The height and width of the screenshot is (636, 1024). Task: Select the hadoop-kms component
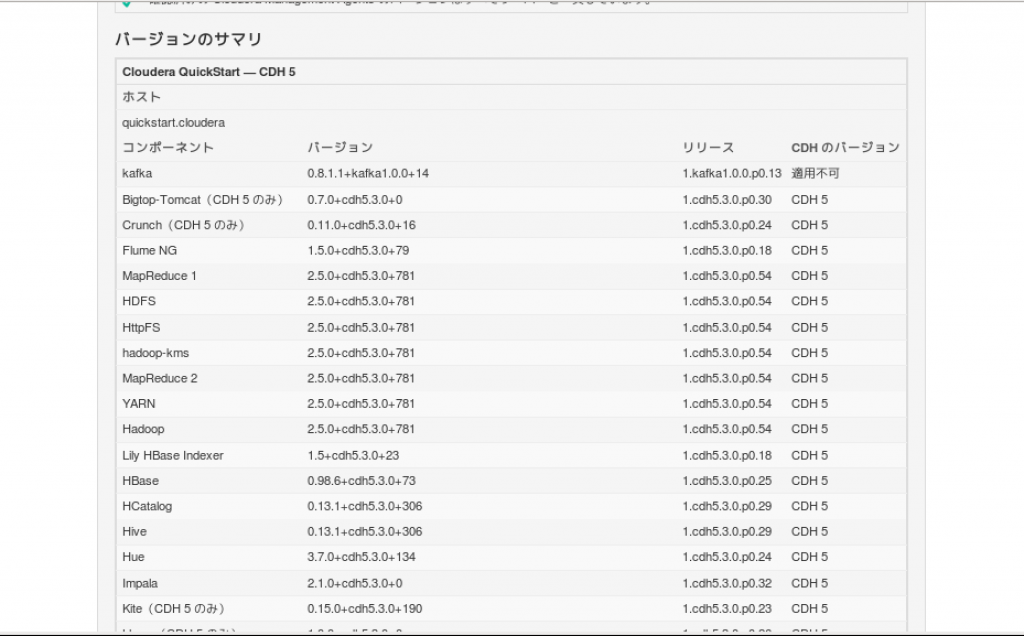155,353
